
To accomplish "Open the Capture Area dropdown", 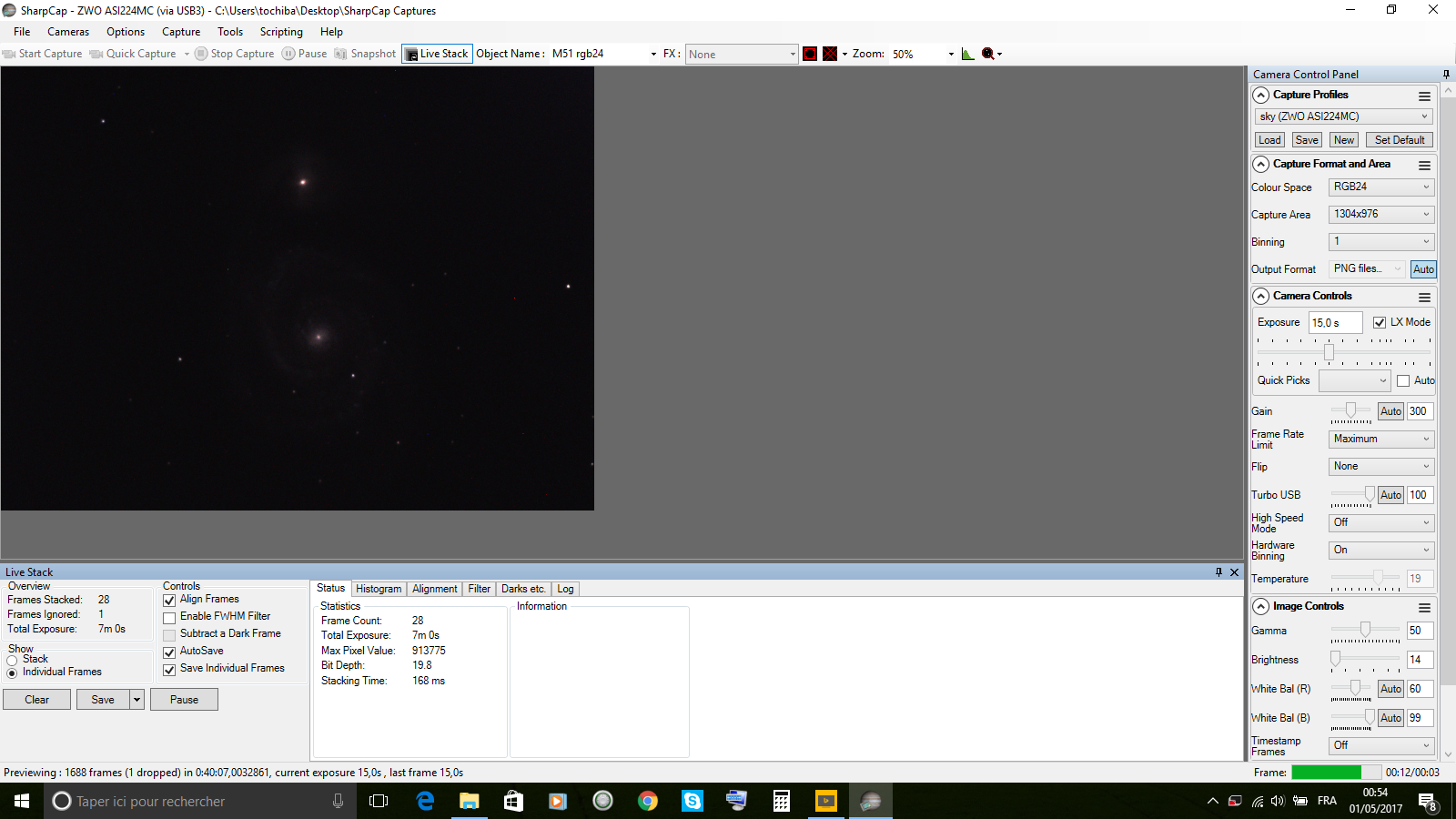I will [x=1381, y=214].
